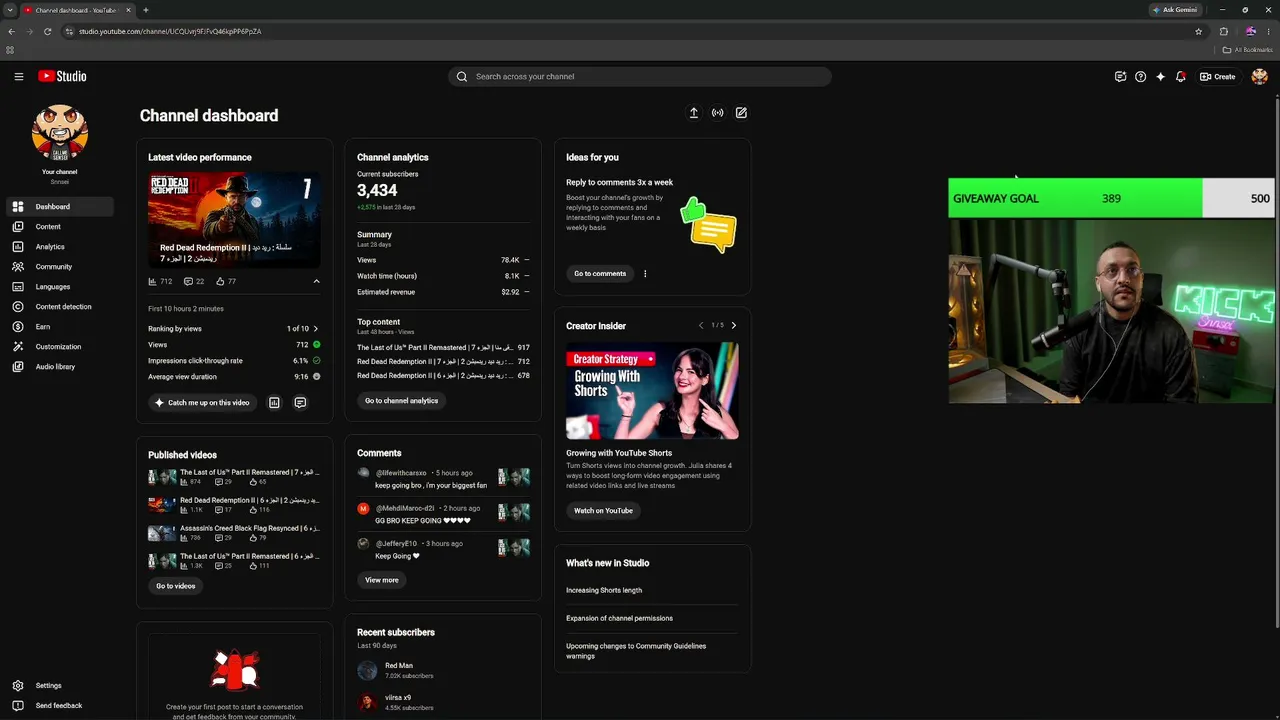Viewport: 1280px width, 720px height.
Task: Click Go to videos button
Action: (176, 586)
